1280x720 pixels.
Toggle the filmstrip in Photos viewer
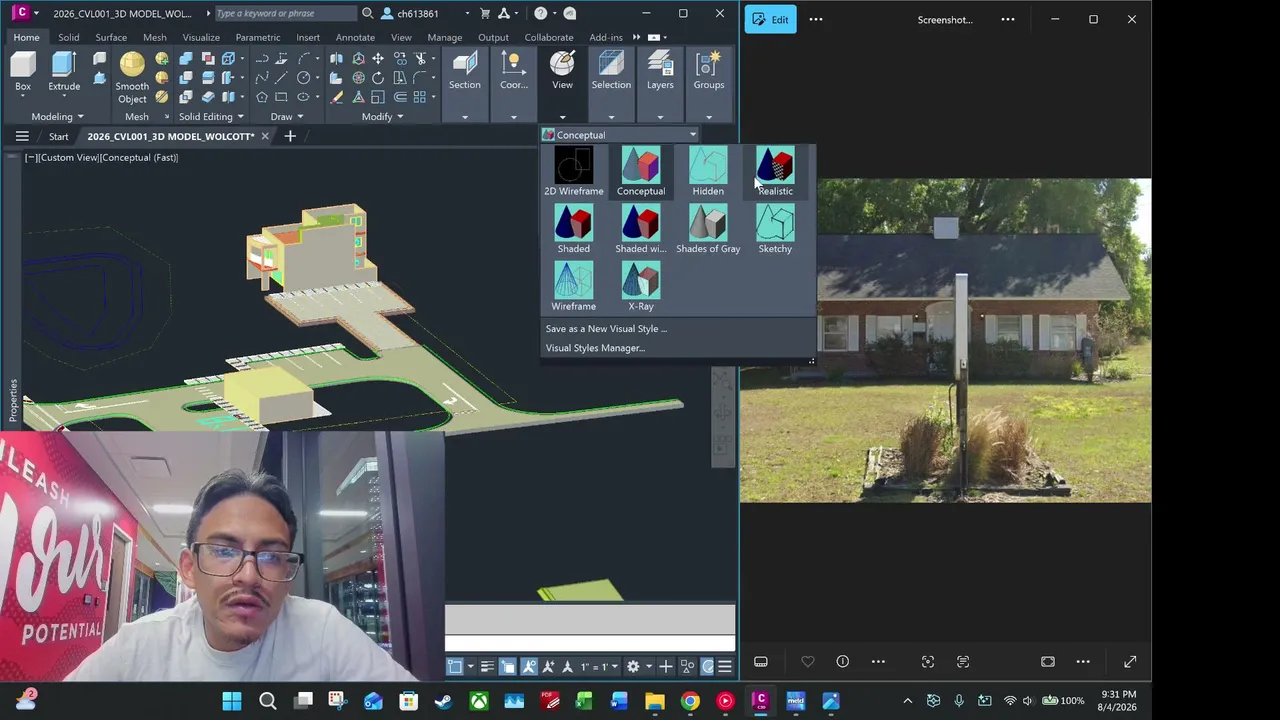point(761,662)
